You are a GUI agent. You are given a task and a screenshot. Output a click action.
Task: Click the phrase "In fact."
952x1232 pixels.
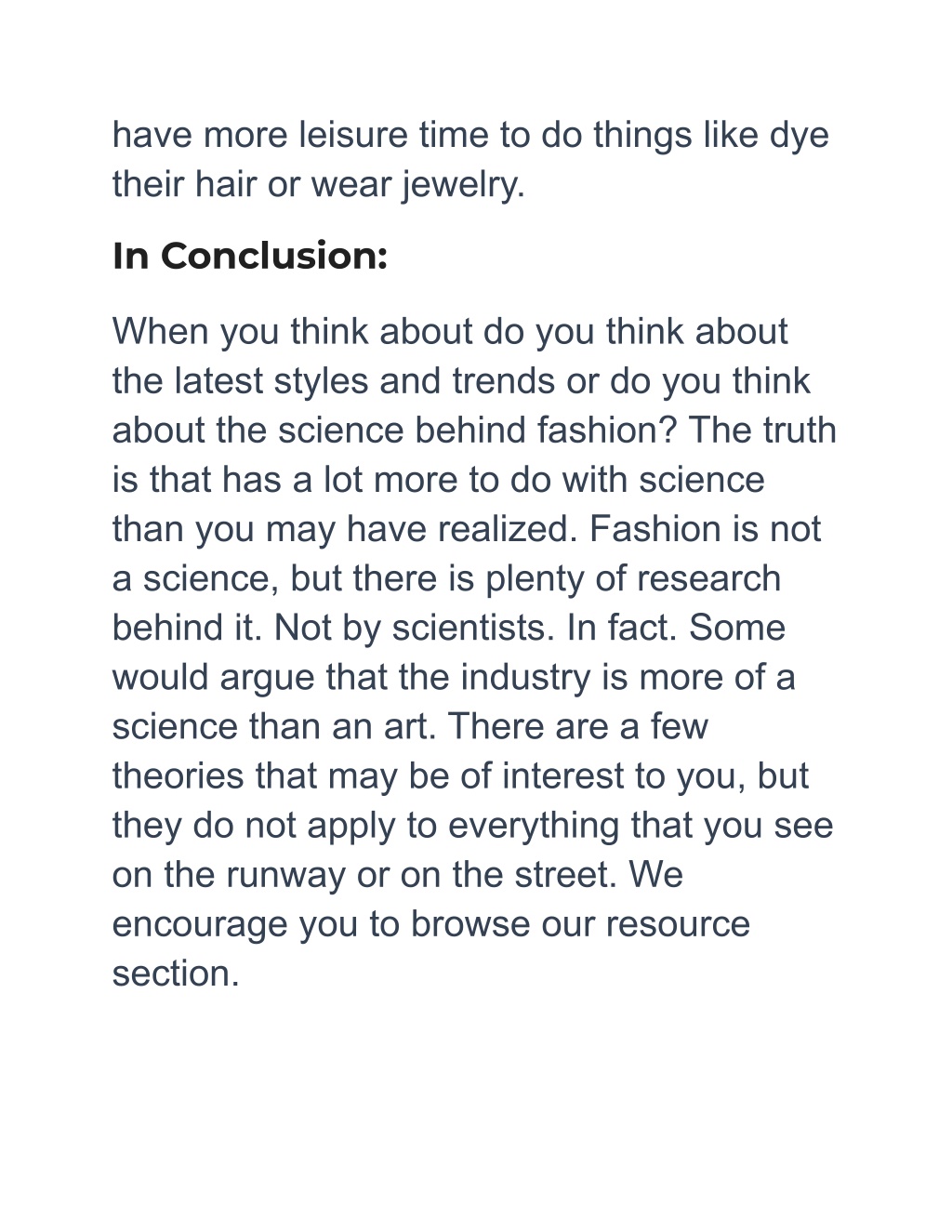point(622,628)
